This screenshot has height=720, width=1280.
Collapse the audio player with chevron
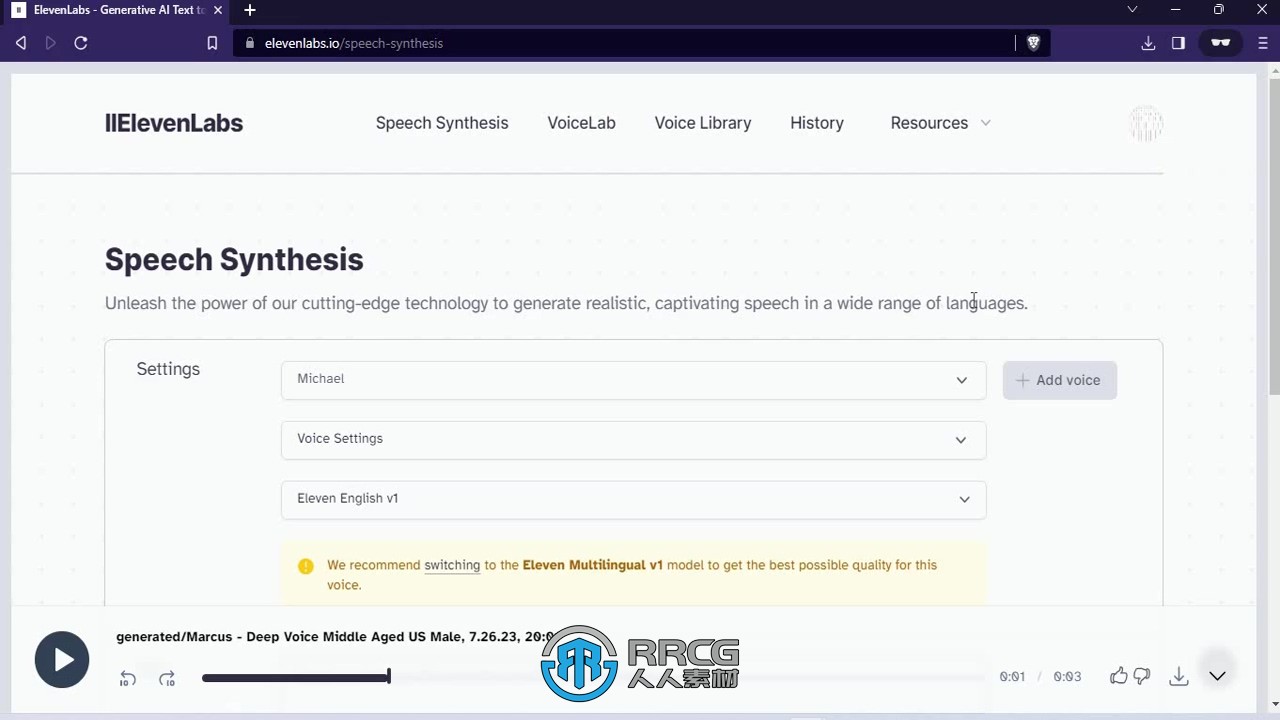coord(1217,676)
